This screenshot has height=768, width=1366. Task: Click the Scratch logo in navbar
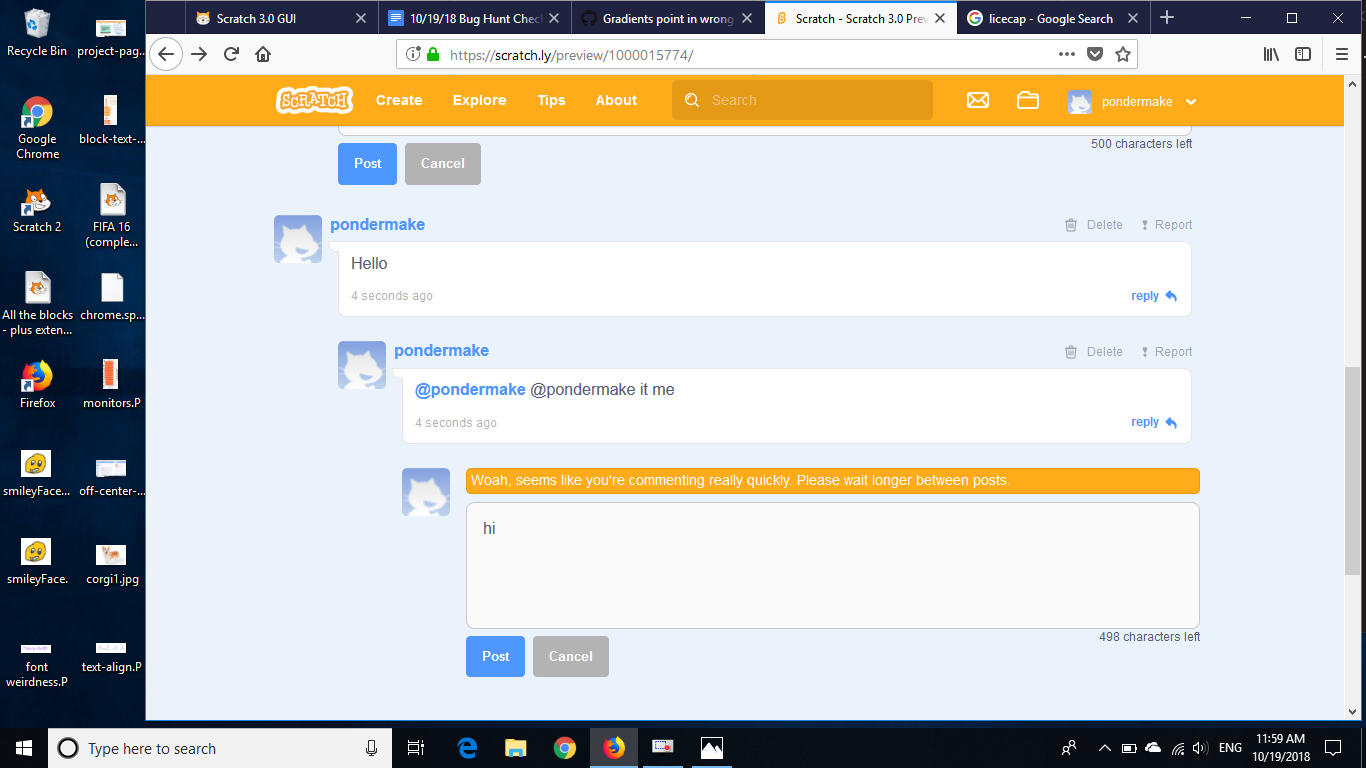click(314, 100)
